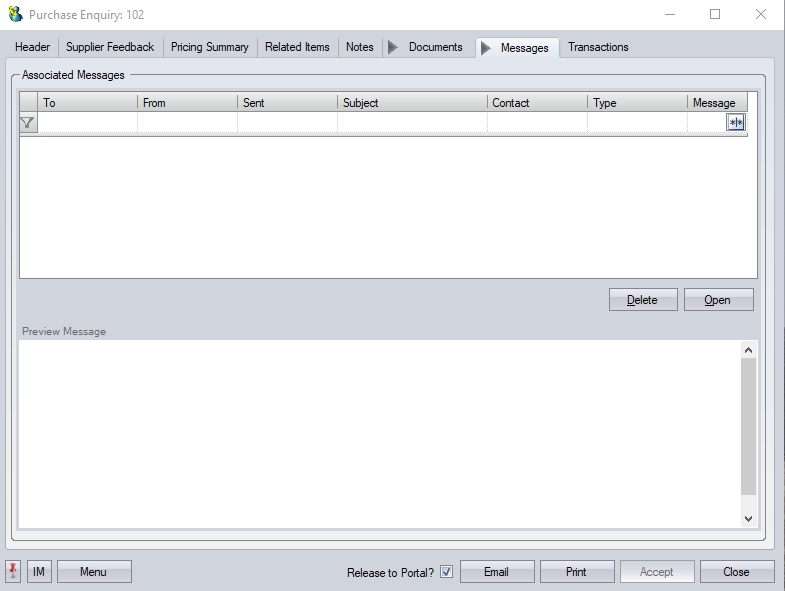Click the arrow icon beside Messages tab

[x=486, y=48]
